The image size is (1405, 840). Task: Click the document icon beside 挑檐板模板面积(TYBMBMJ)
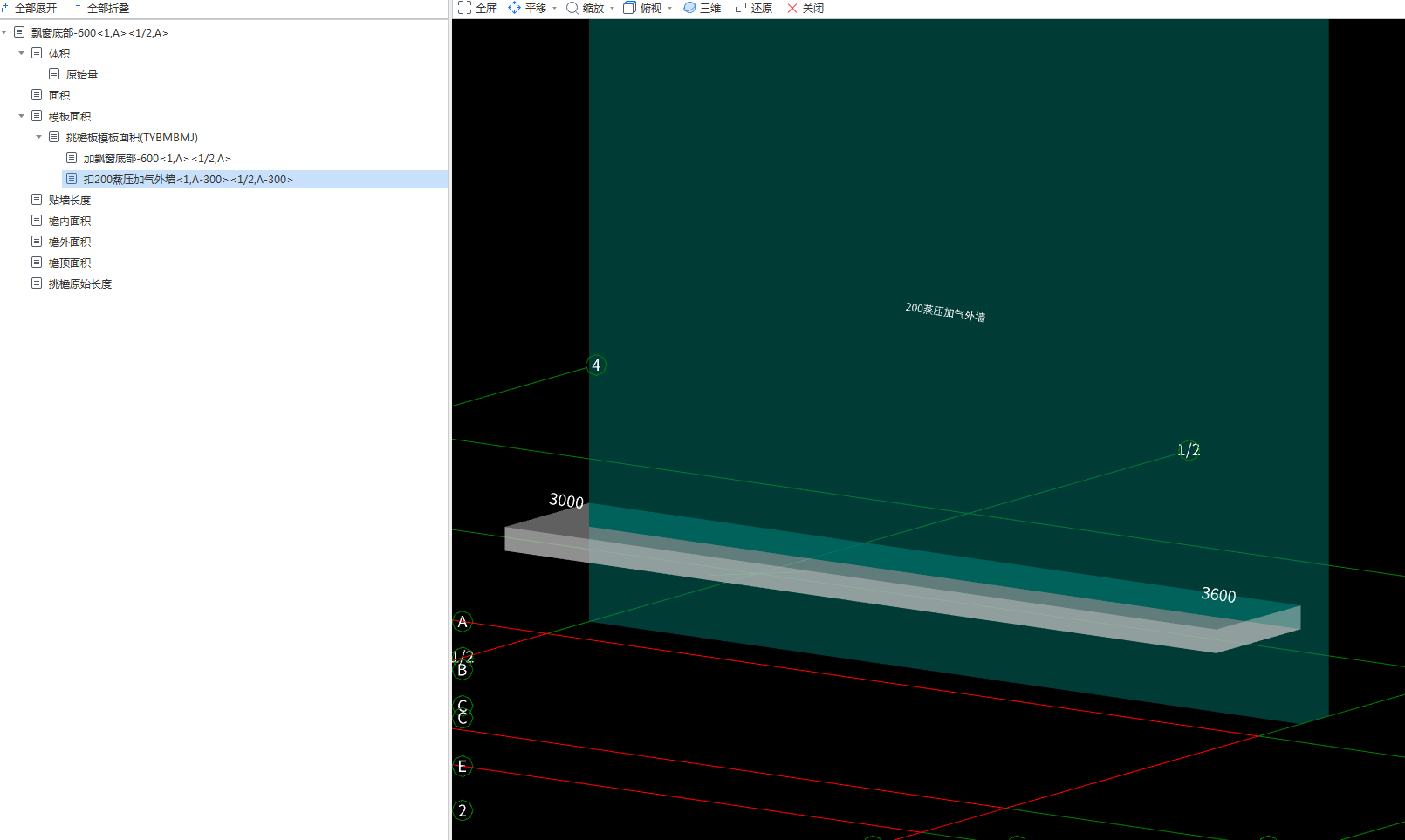pyautogui.click(x=54, y=137)
